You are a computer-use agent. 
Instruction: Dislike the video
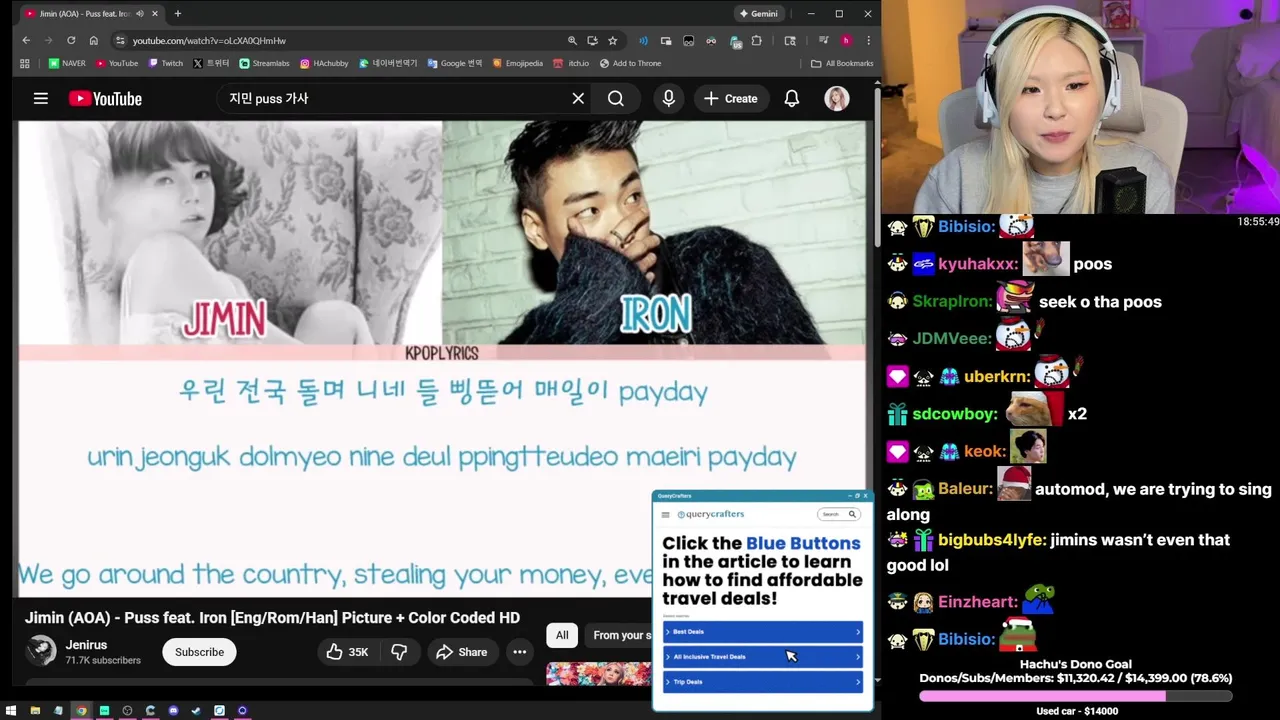pos(399,652)
